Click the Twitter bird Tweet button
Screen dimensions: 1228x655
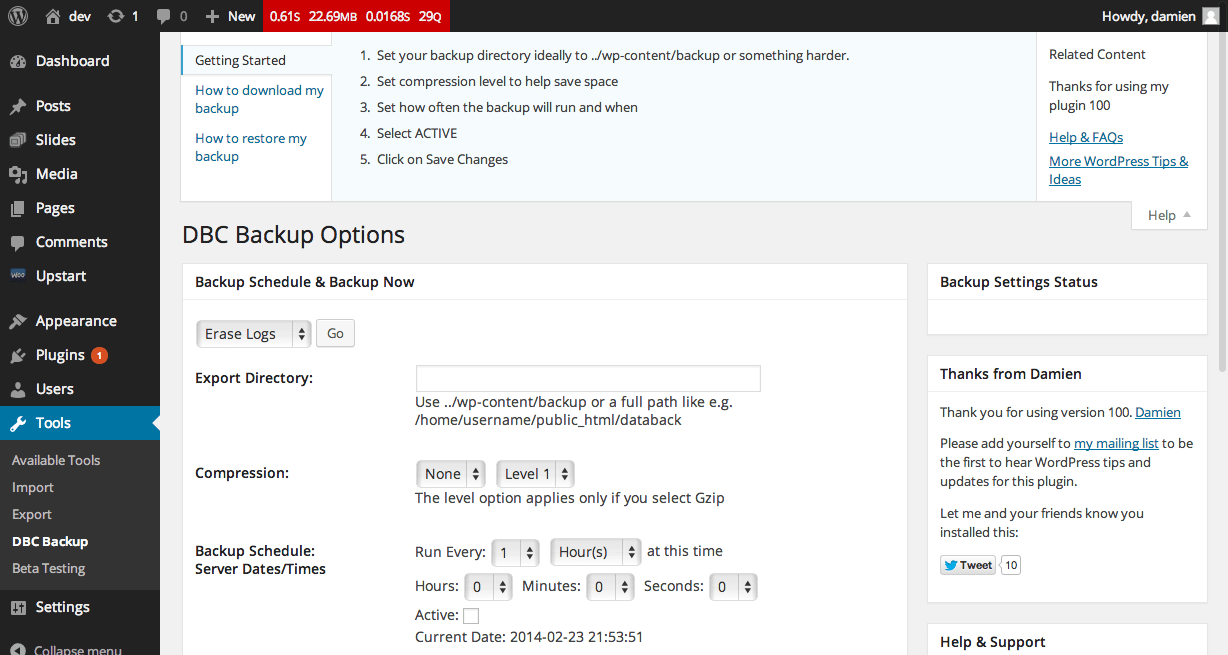click(x=969, y=565)
